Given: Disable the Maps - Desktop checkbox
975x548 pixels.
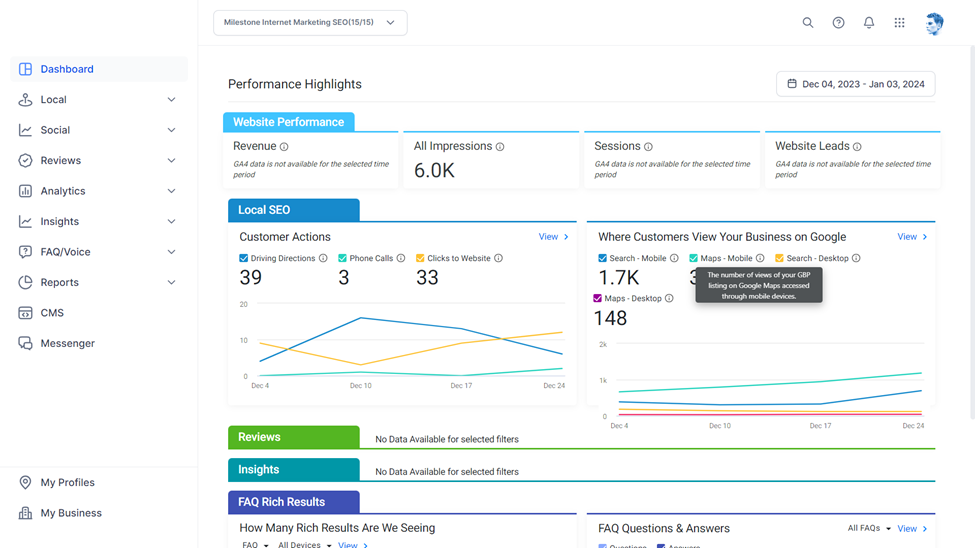Looking at the screenshot, I should click(598, 299).
